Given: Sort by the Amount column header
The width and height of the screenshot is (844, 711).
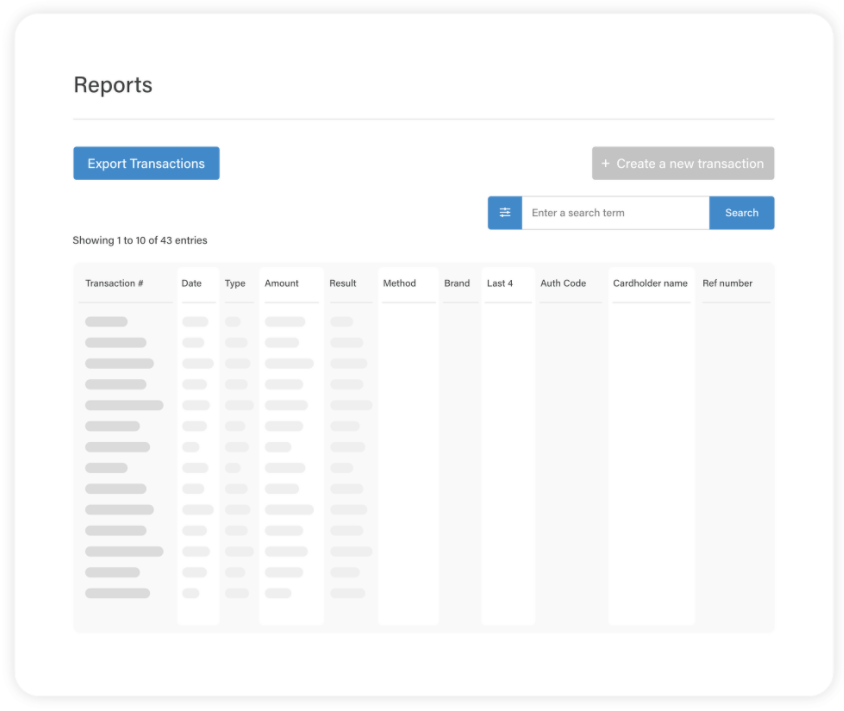Looking at the screenshot, I should 282,284.
